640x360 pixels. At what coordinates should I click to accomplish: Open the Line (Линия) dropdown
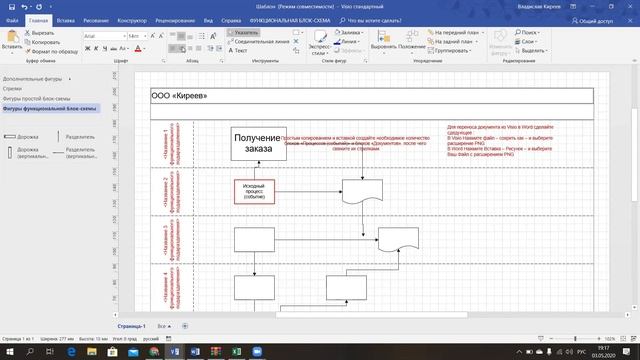tap(347, 41)
